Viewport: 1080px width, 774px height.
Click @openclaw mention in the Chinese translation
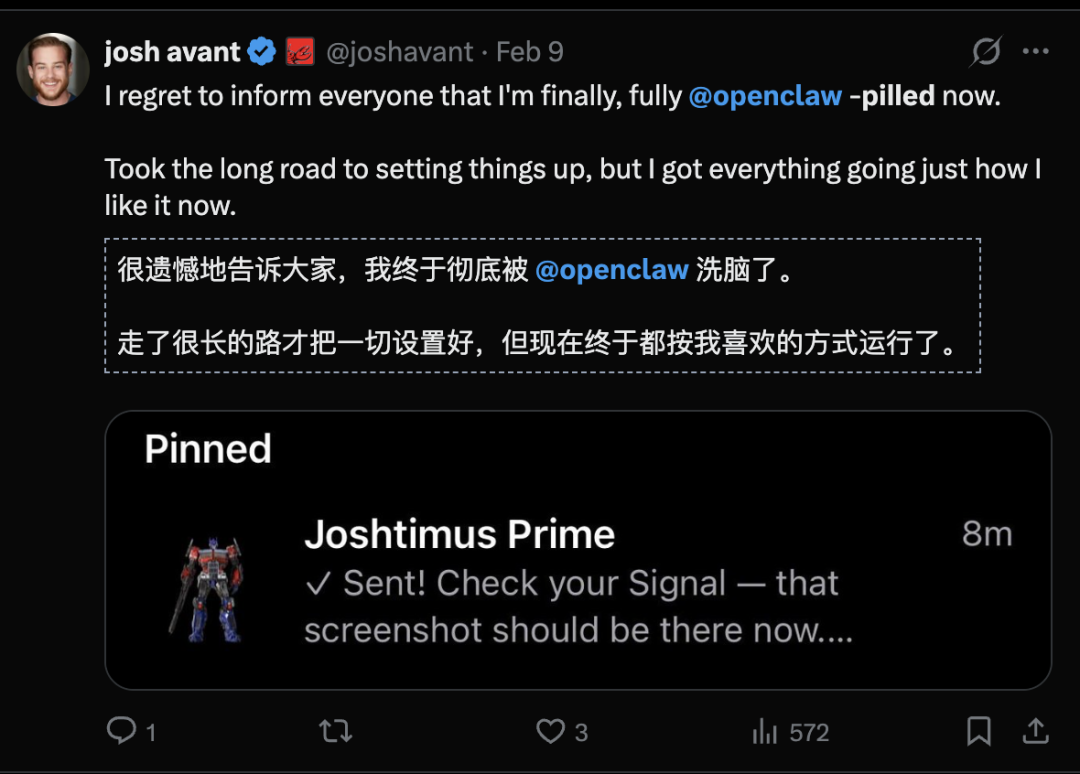coord(612,270)
